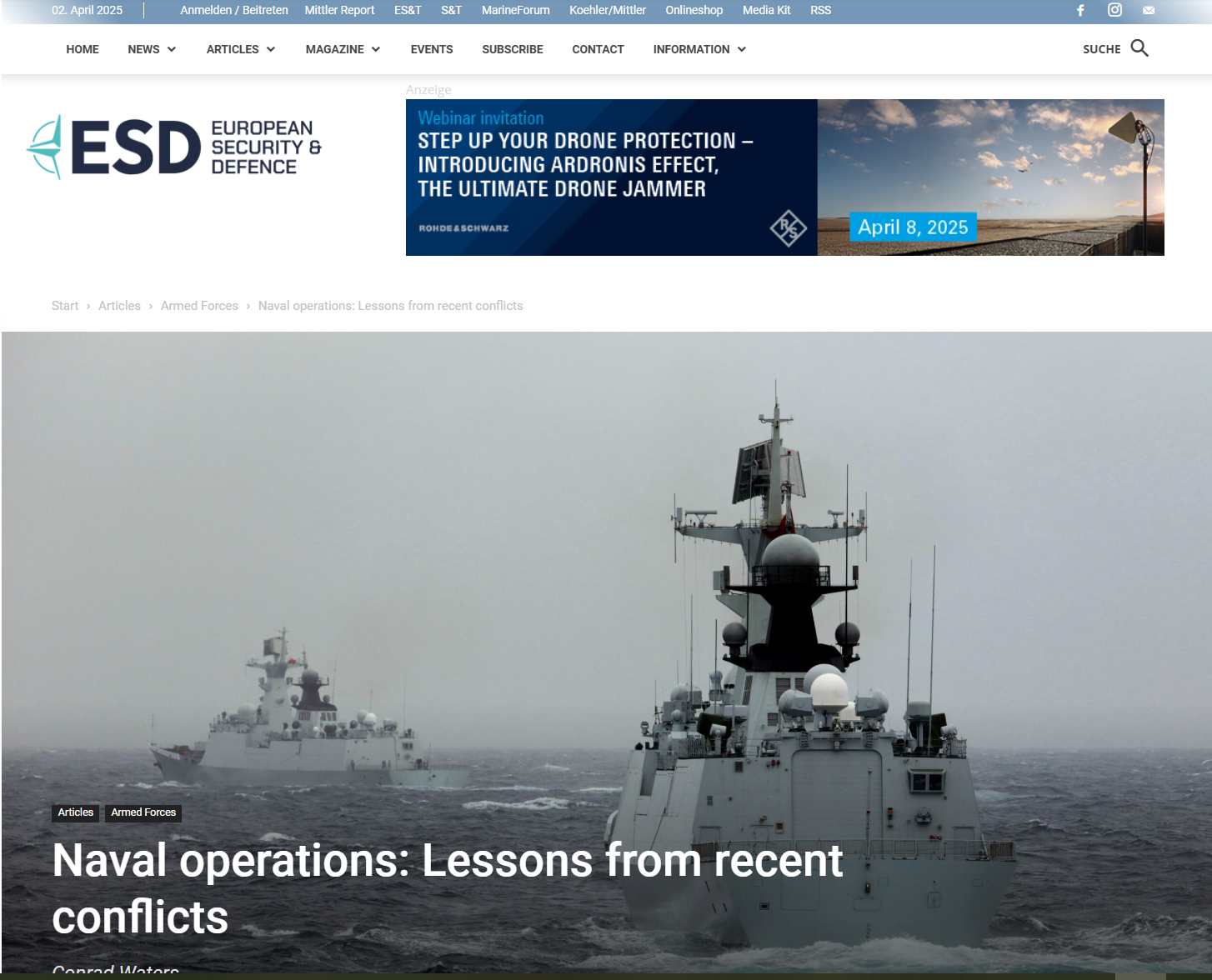Open the Magazine dropdown menu

click(x=343, y=49)
